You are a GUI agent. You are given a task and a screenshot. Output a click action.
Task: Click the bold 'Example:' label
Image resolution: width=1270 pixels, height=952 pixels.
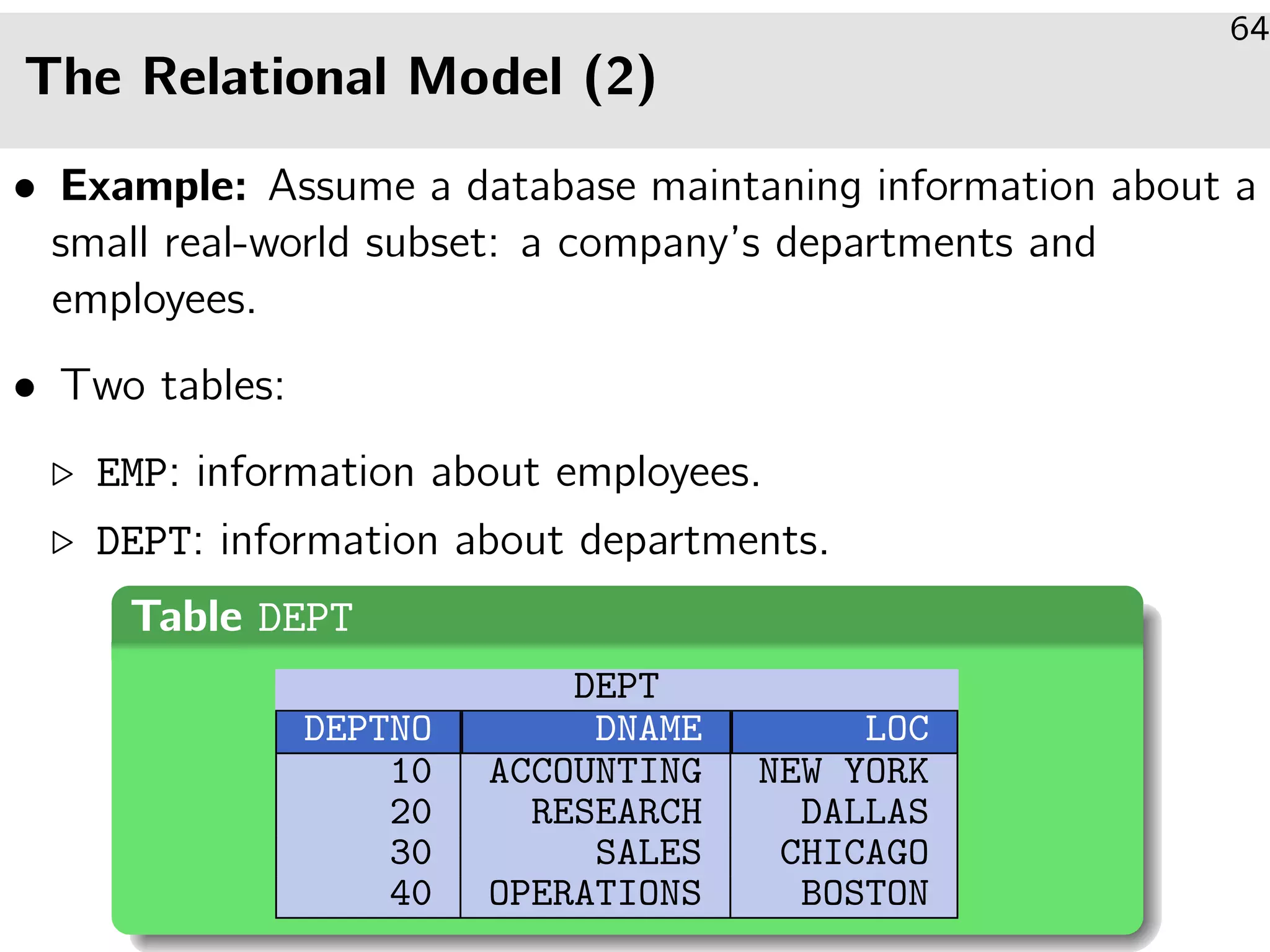pos(154,186)
